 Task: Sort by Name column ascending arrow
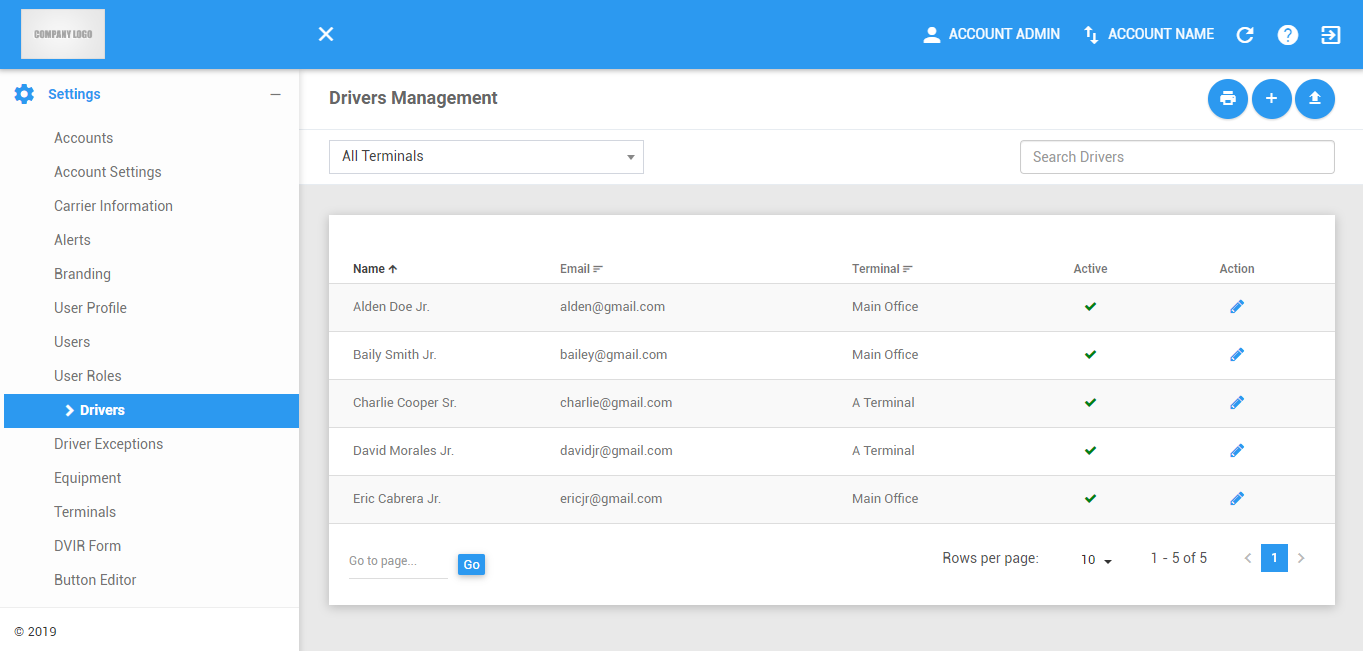pyautogui.click(x=393, y=269)
